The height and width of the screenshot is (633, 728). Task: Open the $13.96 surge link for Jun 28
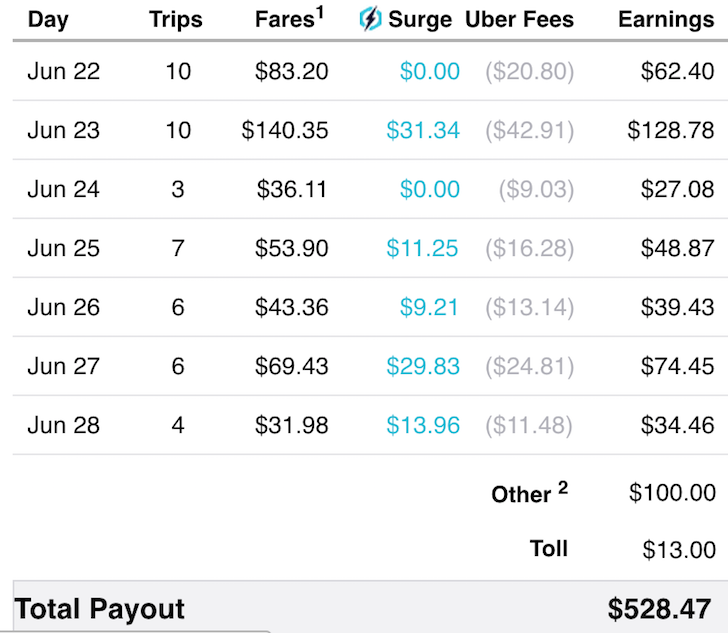(x=423, y=425)
